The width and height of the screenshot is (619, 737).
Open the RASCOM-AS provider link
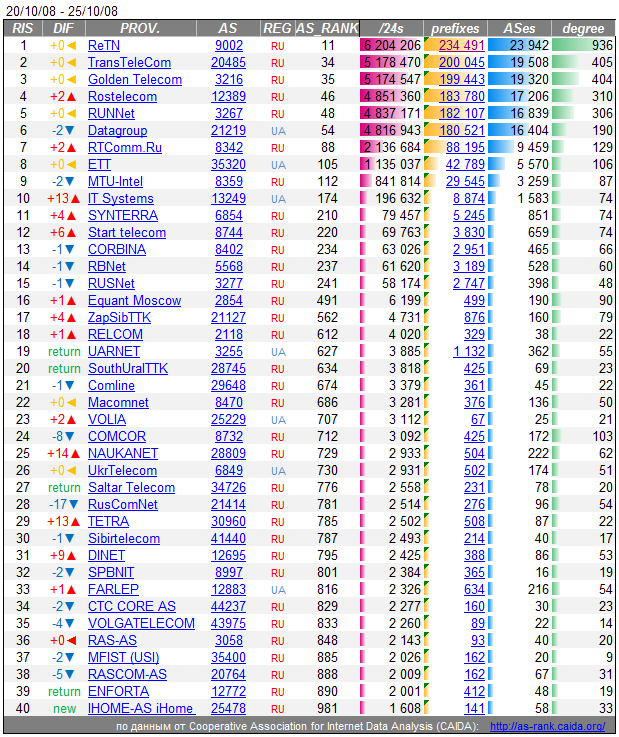tap(127, 674)
